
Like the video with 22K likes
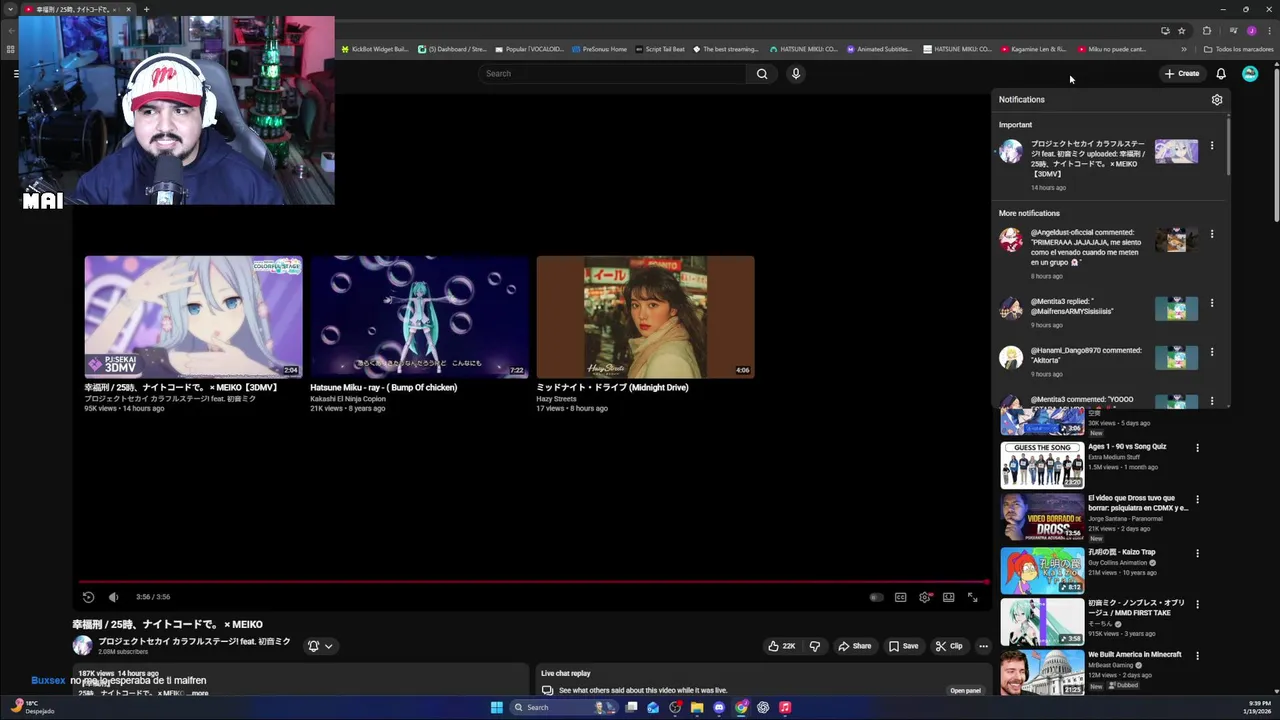pos(782,646)
